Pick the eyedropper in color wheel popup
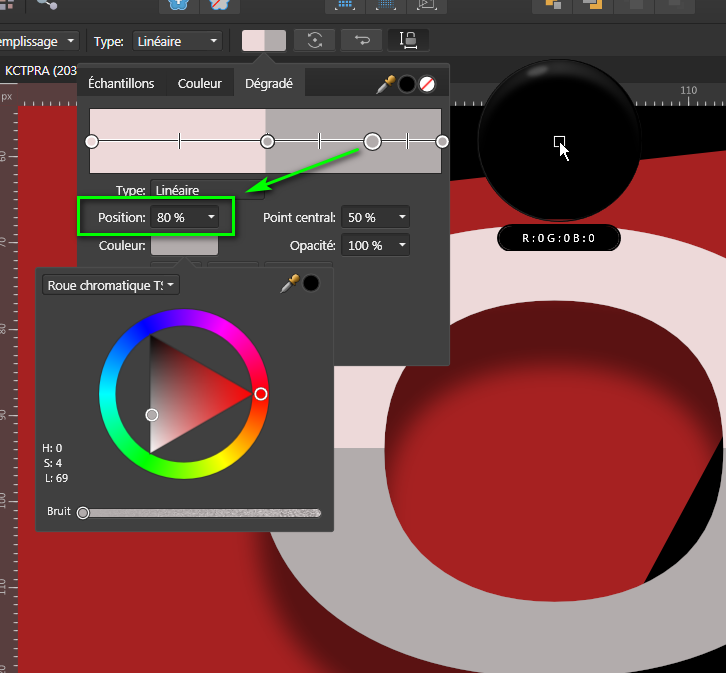This screenshot has height=673, width=726. pos(290,284)
